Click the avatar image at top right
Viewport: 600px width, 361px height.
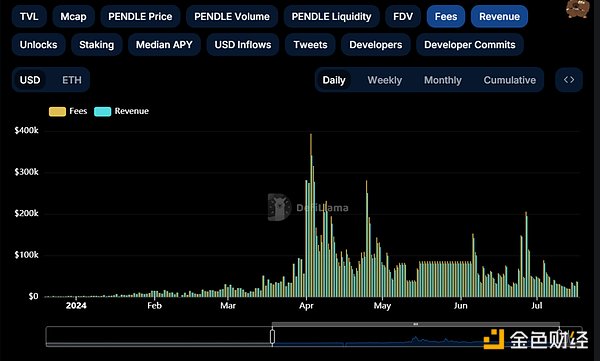click(577, 9)
